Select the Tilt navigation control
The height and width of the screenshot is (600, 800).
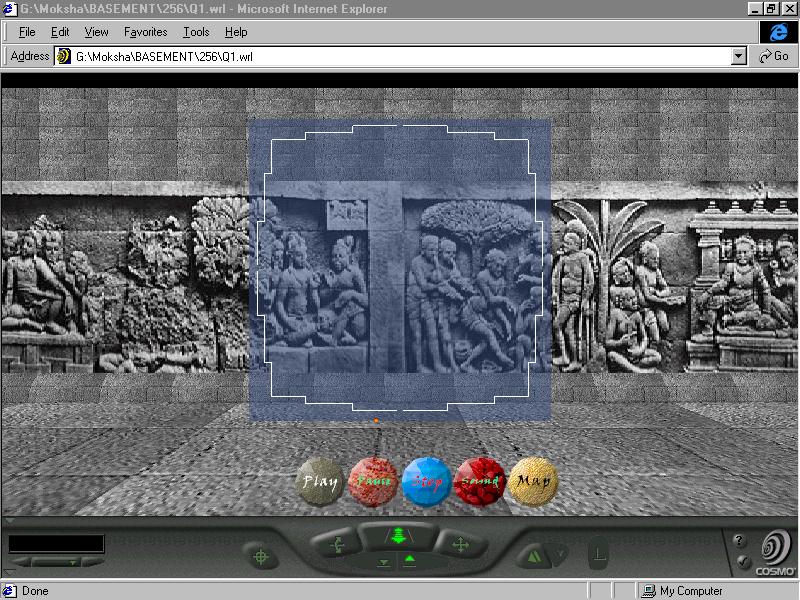[x=337, y=545]
